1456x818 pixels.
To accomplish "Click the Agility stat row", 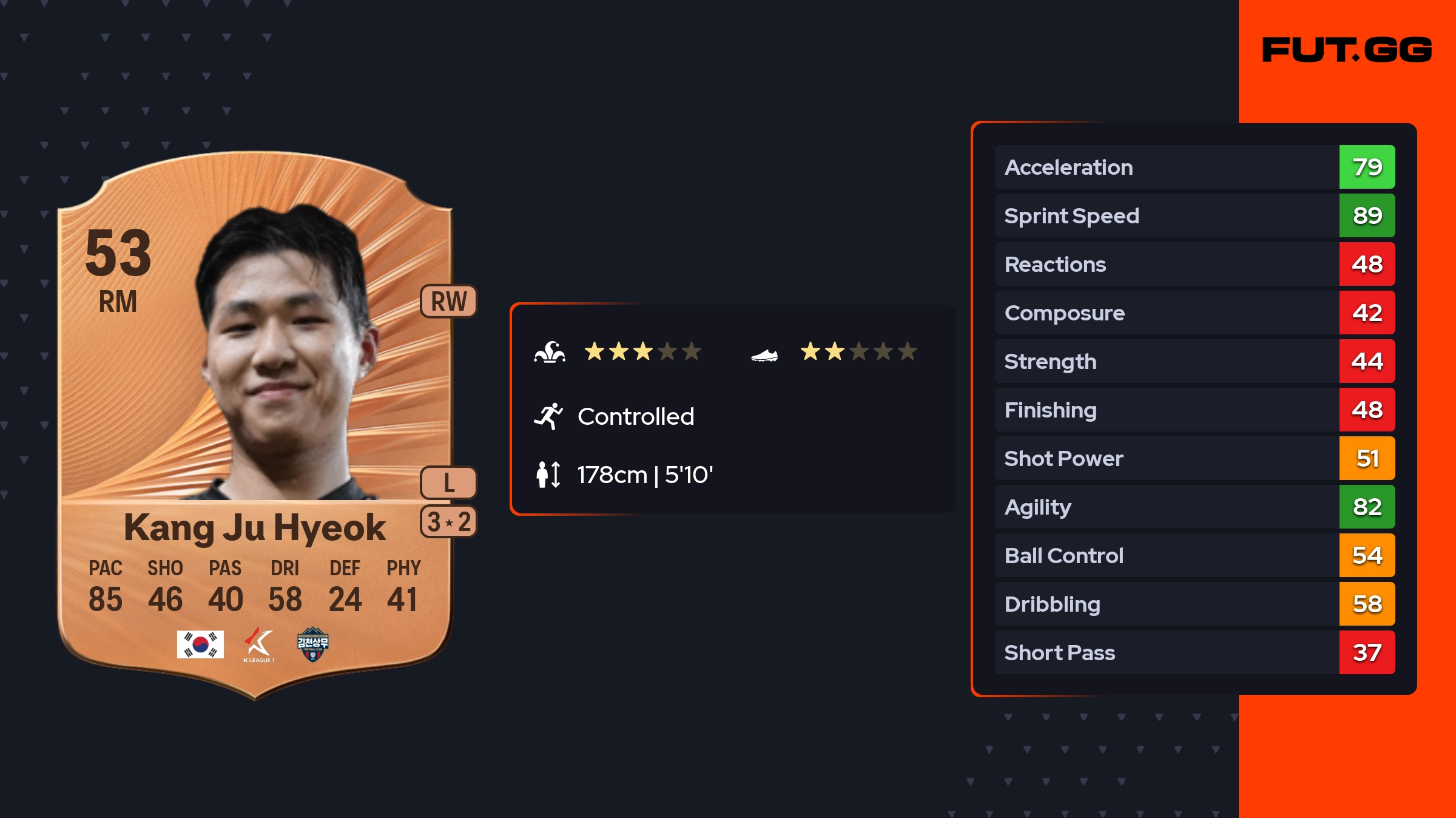I will tap(1165, 507).
